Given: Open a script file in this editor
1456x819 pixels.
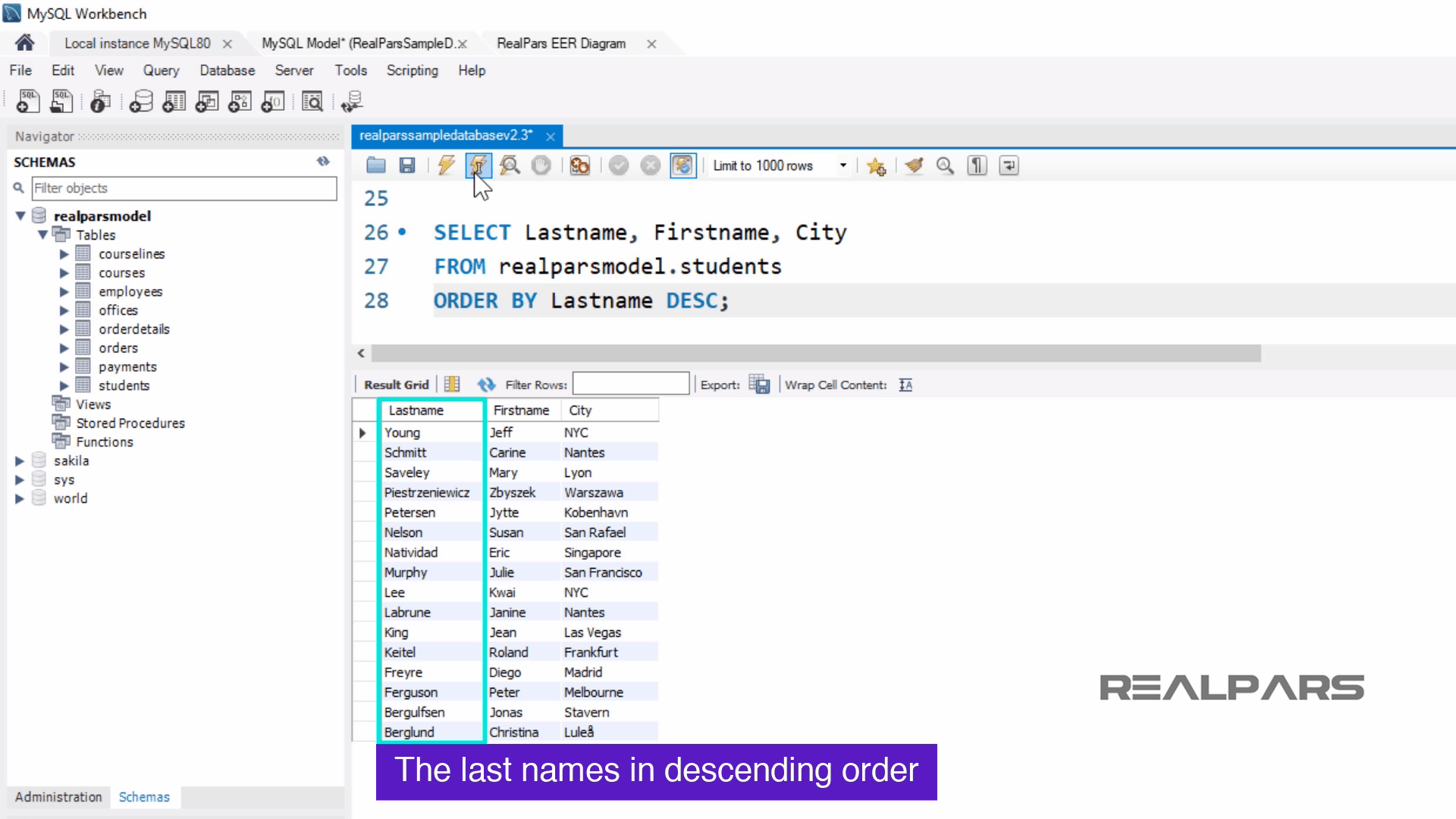Looking at the screenshot, I should pos(376,165).
